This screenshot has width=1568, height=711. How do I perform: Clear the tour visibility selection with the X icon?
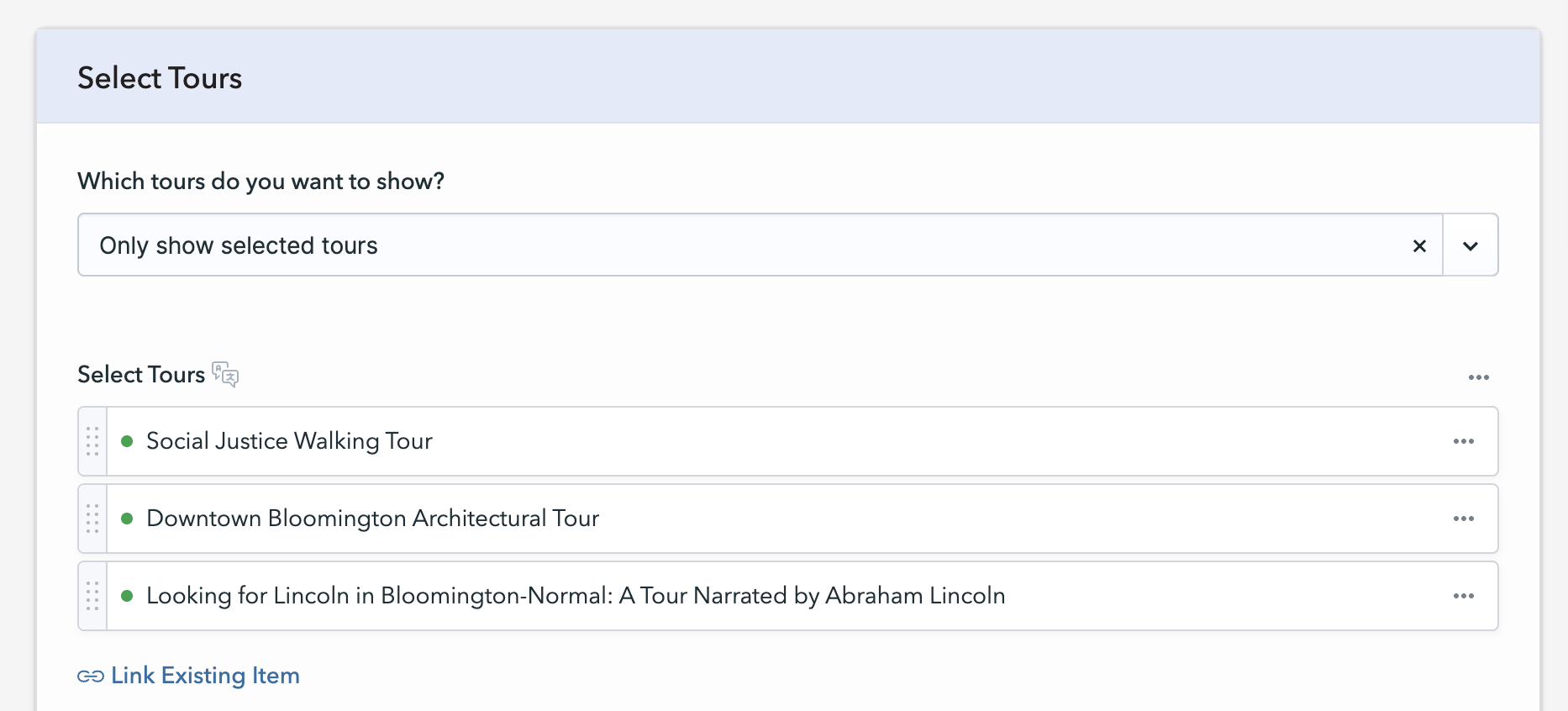1420,245
